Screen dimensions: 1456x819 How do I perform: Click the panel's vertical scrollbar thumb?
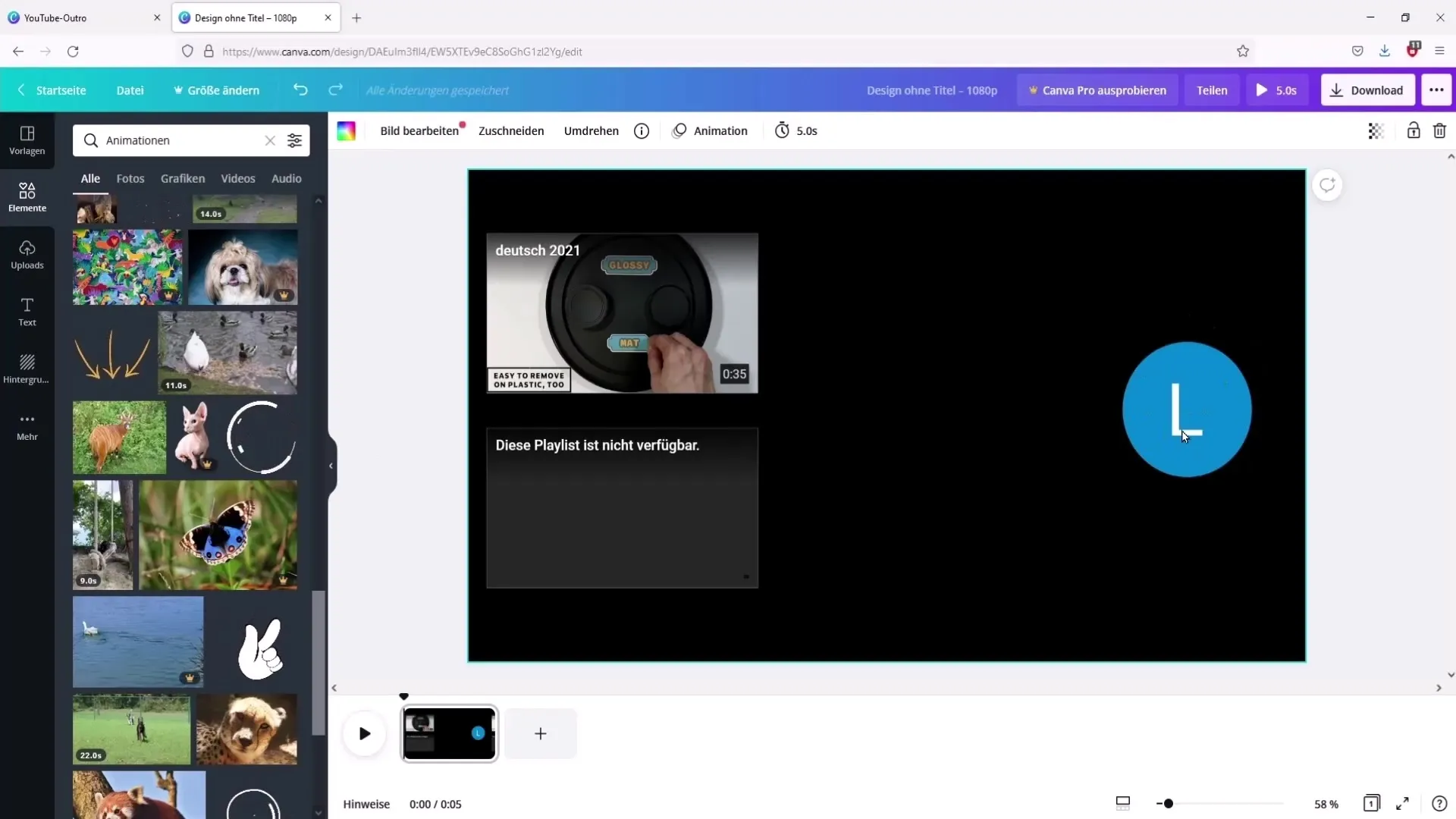(x=318, y=663)
